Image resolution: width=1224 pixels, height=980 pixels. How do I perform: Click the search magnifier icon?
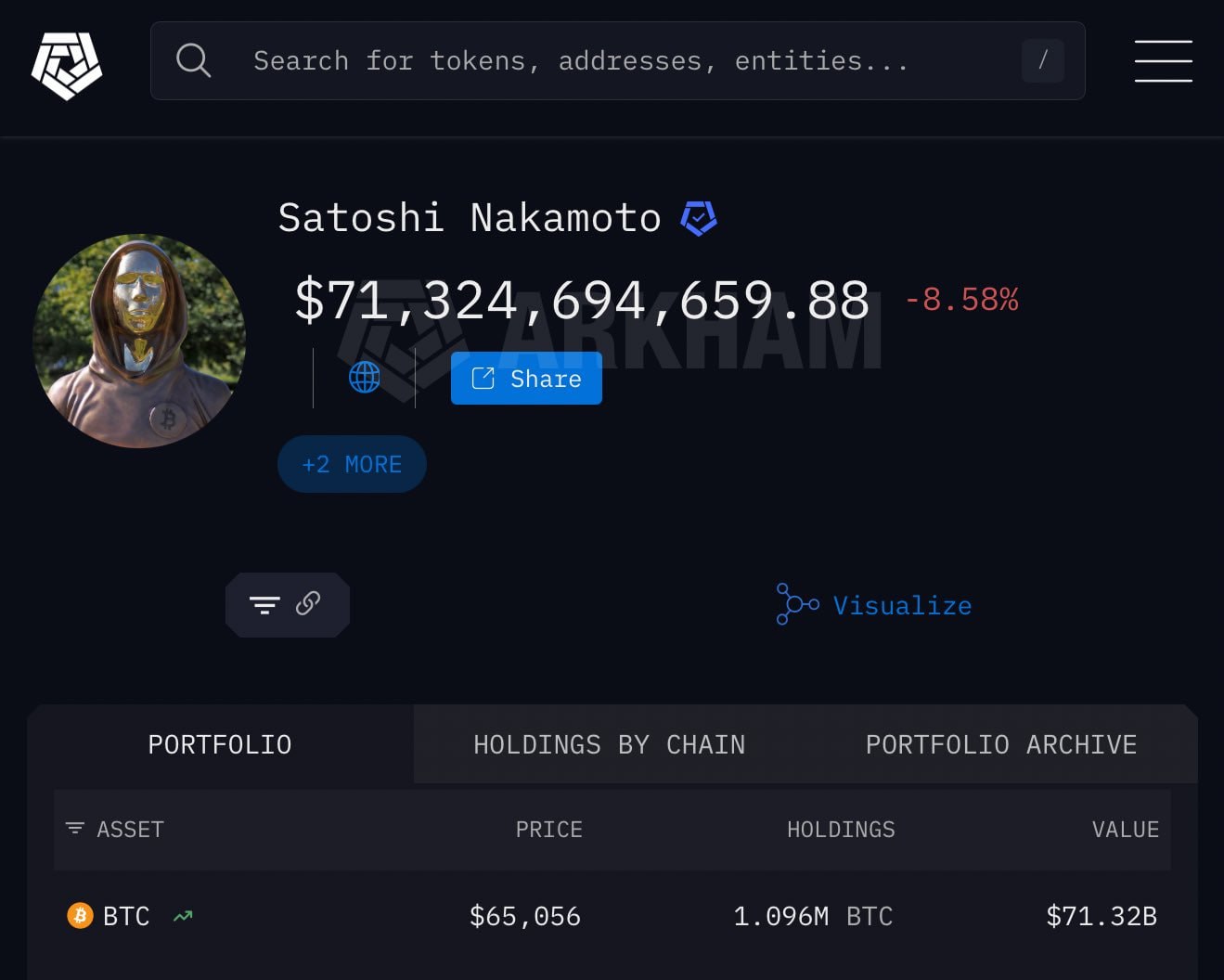click(x=193, y=60)
